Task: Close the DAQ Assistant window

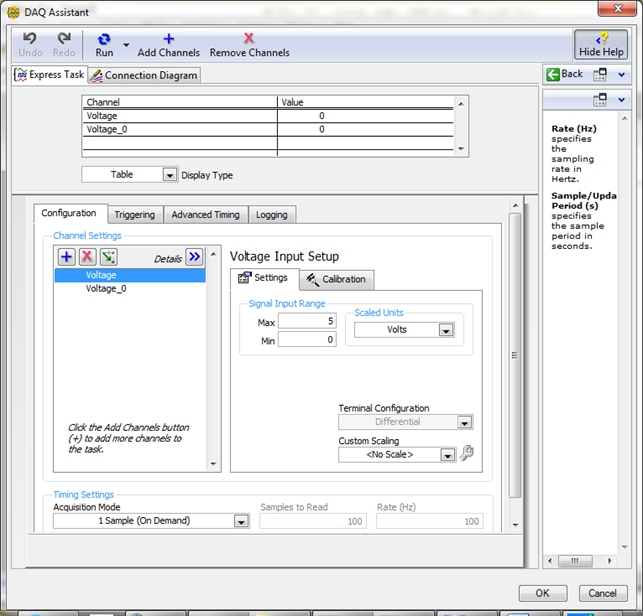Action: pyautogui.click(x=617, y=8)
